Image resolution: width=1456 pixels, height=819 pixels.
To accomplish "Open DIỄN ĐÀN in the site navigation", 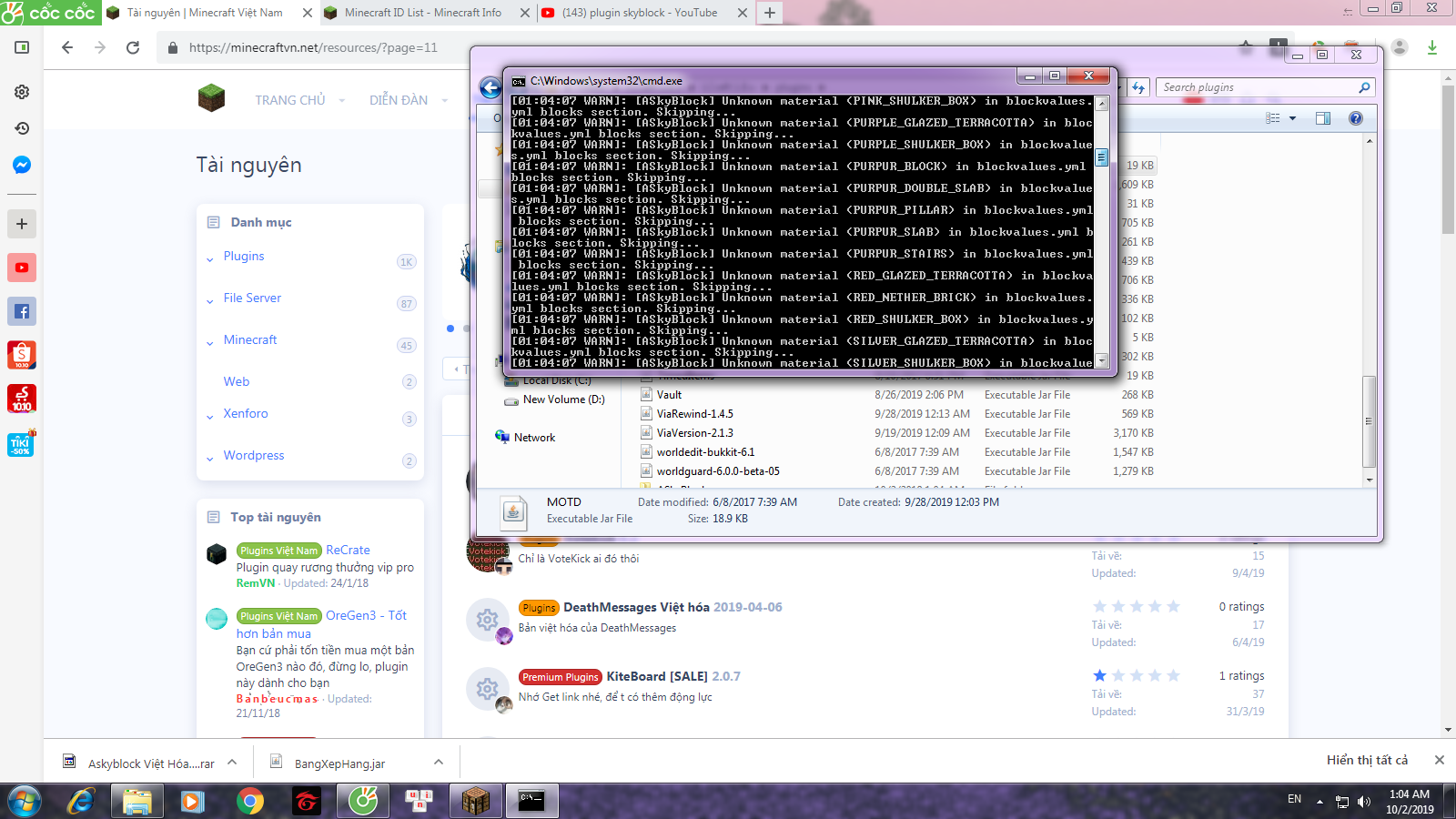I will pyautogui.click(x=399, y=100).
